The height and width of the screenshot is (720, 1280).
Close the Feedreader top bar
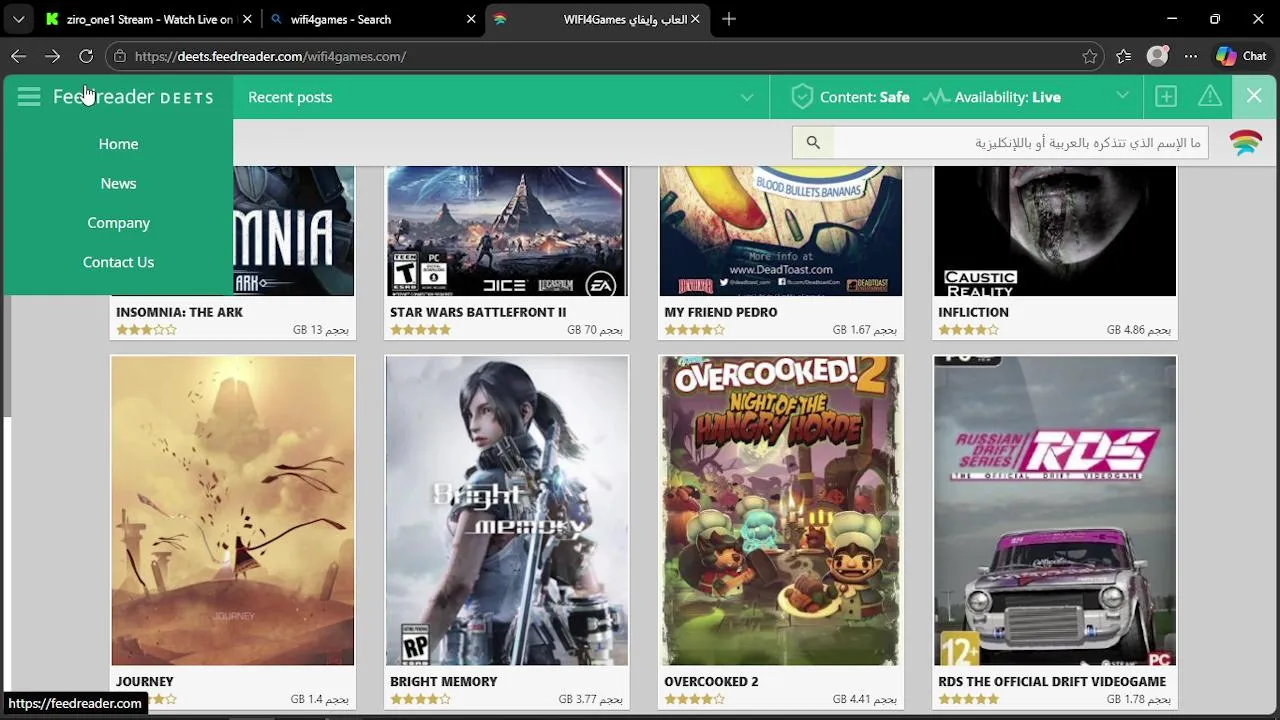(1254, 97)
